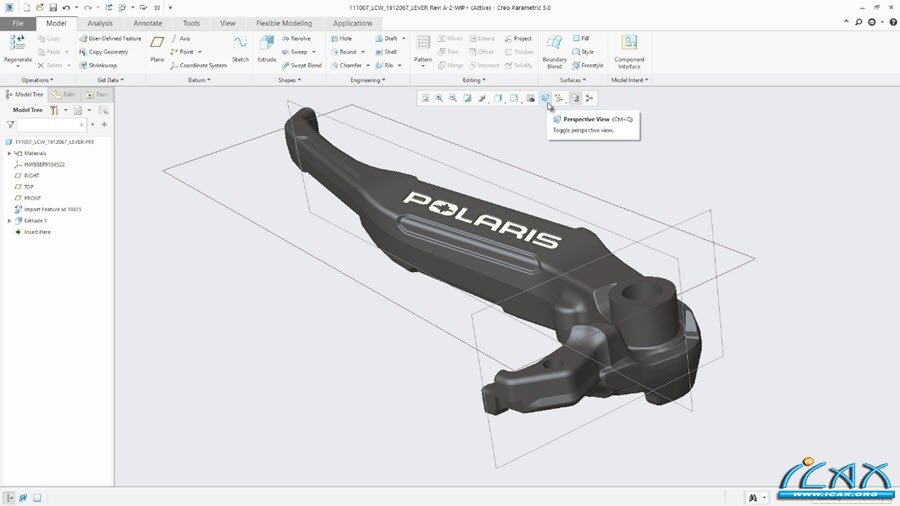Screen dimensions: 900x506
Task: Select the Shell tool
Action: click(x=386, y=52)
